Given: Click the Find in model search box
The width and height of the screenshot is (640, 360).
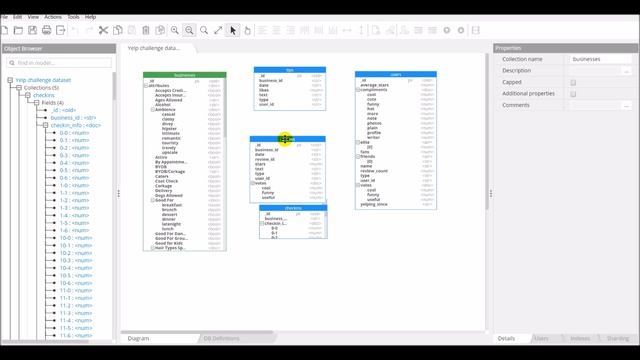Looking at the screenshot, I should point(59,63).
